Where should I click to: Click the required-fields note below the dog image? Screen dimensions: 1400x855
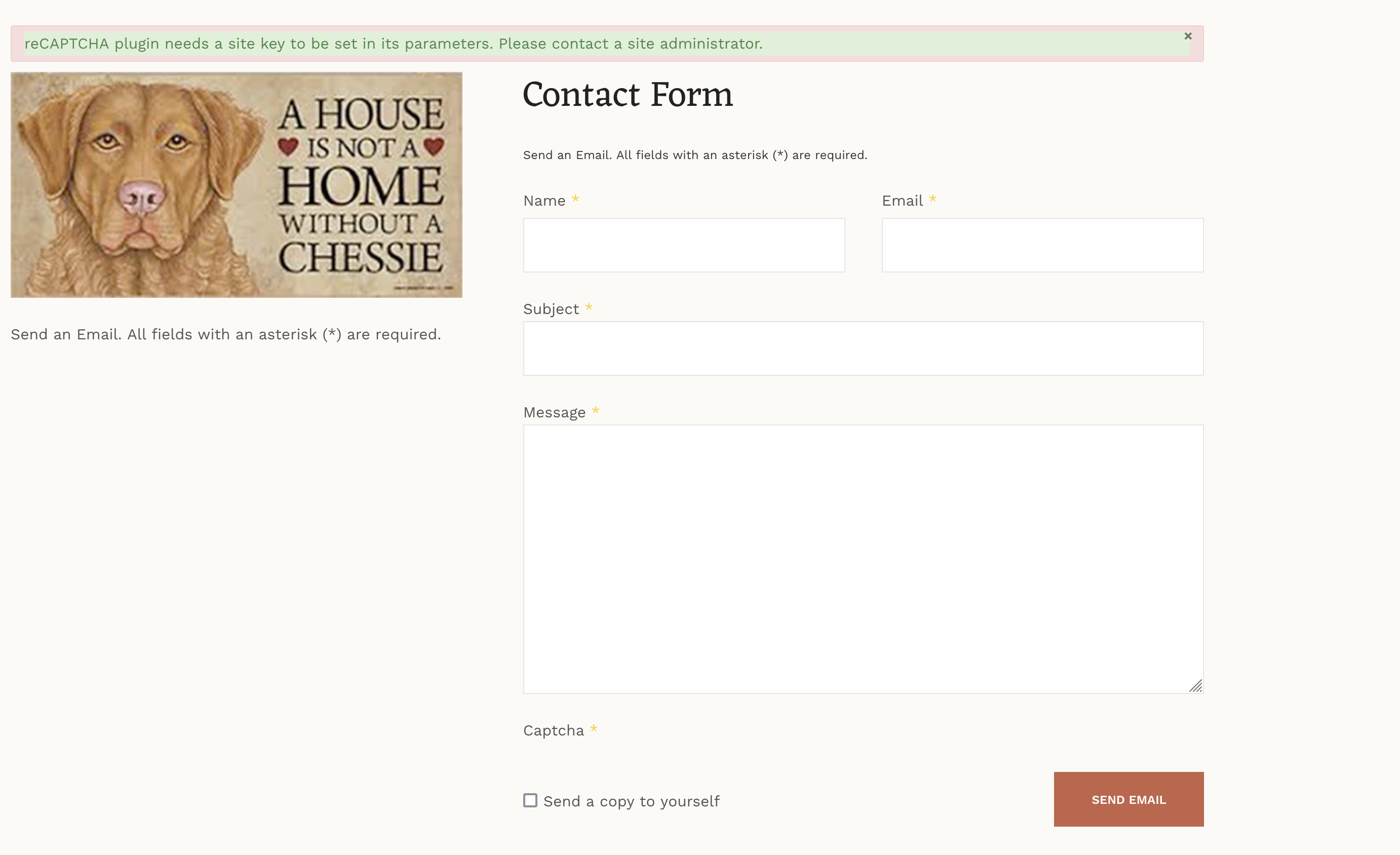click(x=225, y=335)
